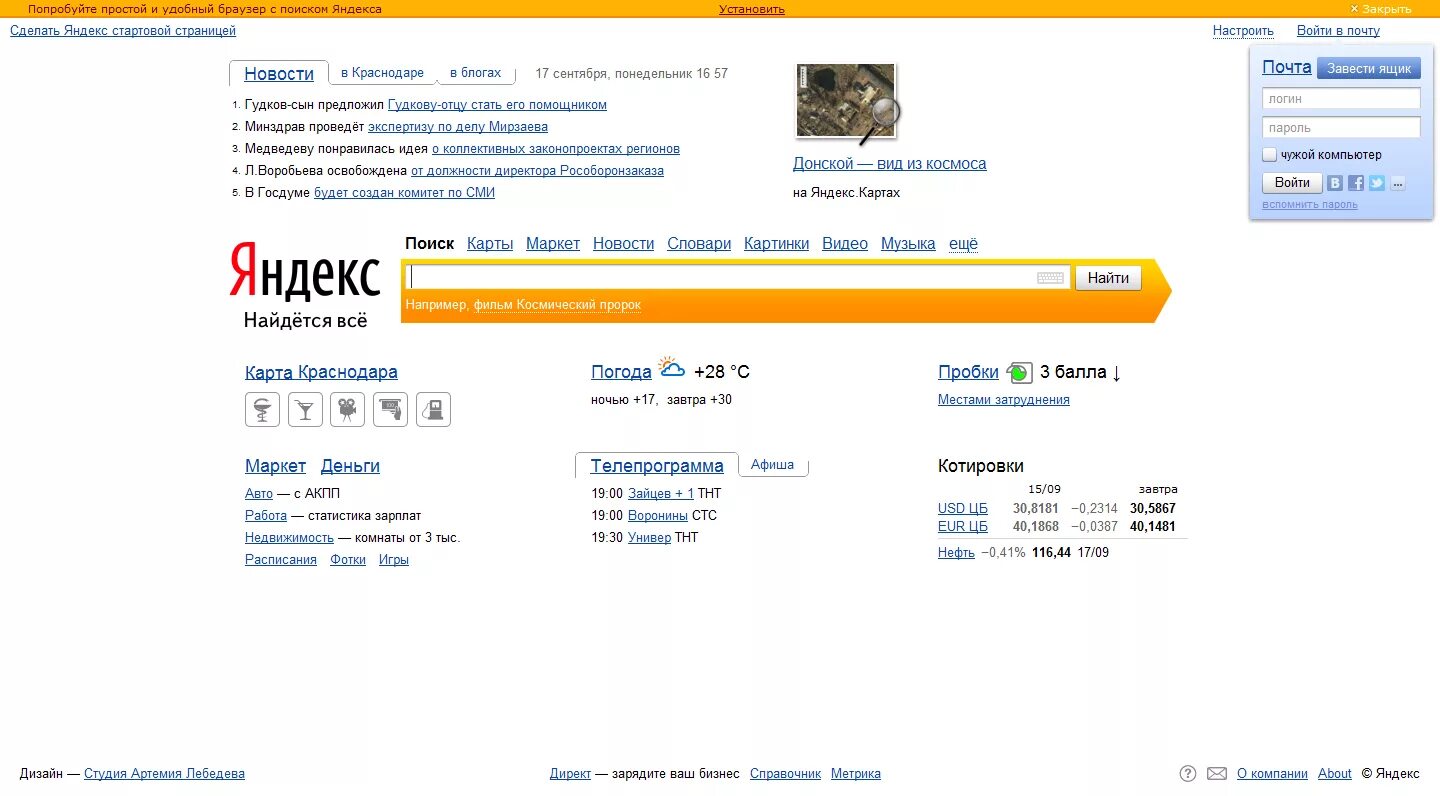
Task: Open the Новости tab heading
Action: pyautogui.click(x=279, y=74)
